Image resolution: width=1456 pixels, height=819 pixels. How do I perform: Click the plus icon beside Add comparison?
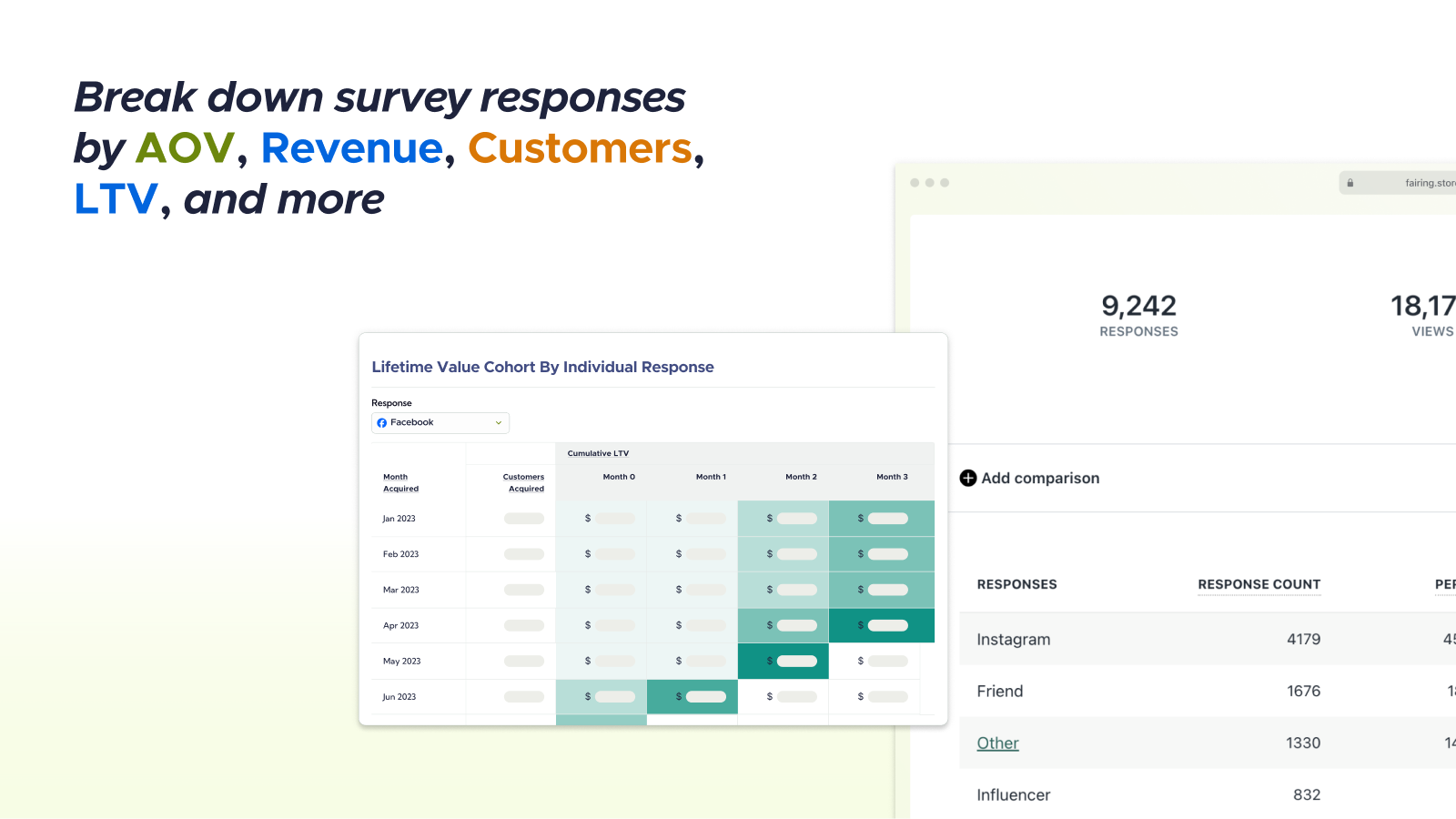pos(968,478)
